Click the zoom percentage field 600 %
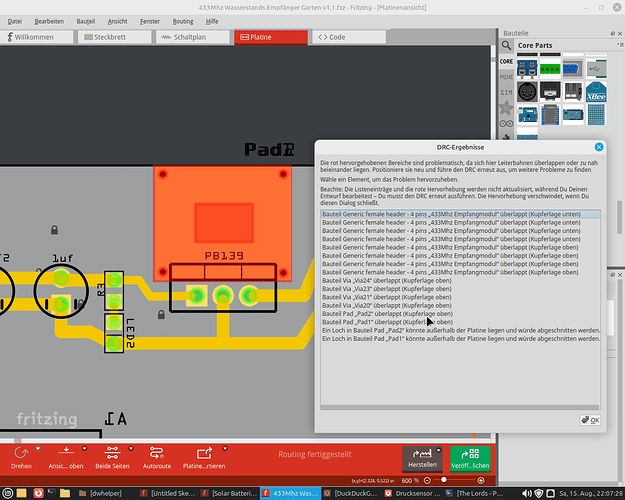Screen dimensions: 625x500 pyautogui.click(x=410, y=480)
